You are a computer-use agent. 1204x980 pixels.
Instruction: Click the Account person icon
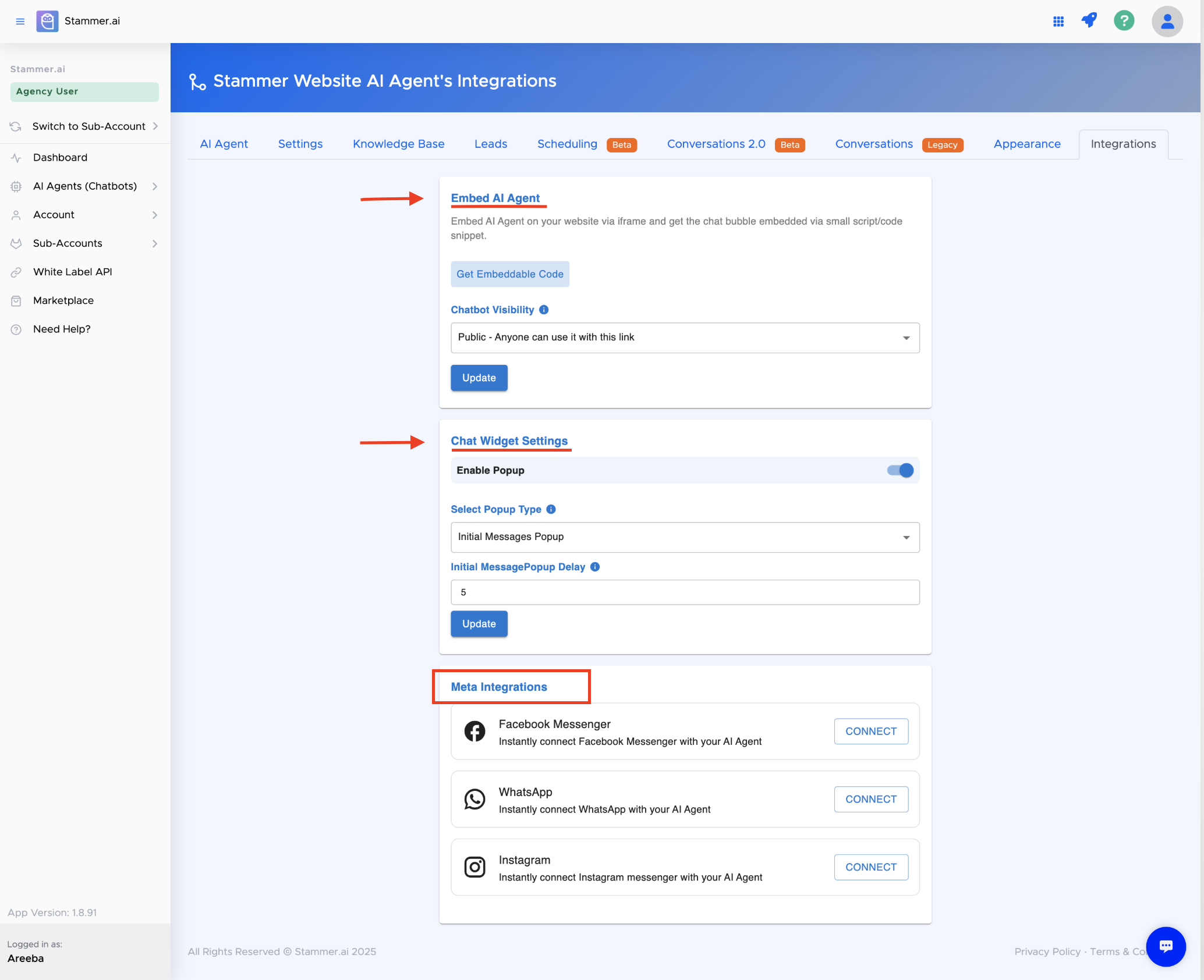[16, 215]
